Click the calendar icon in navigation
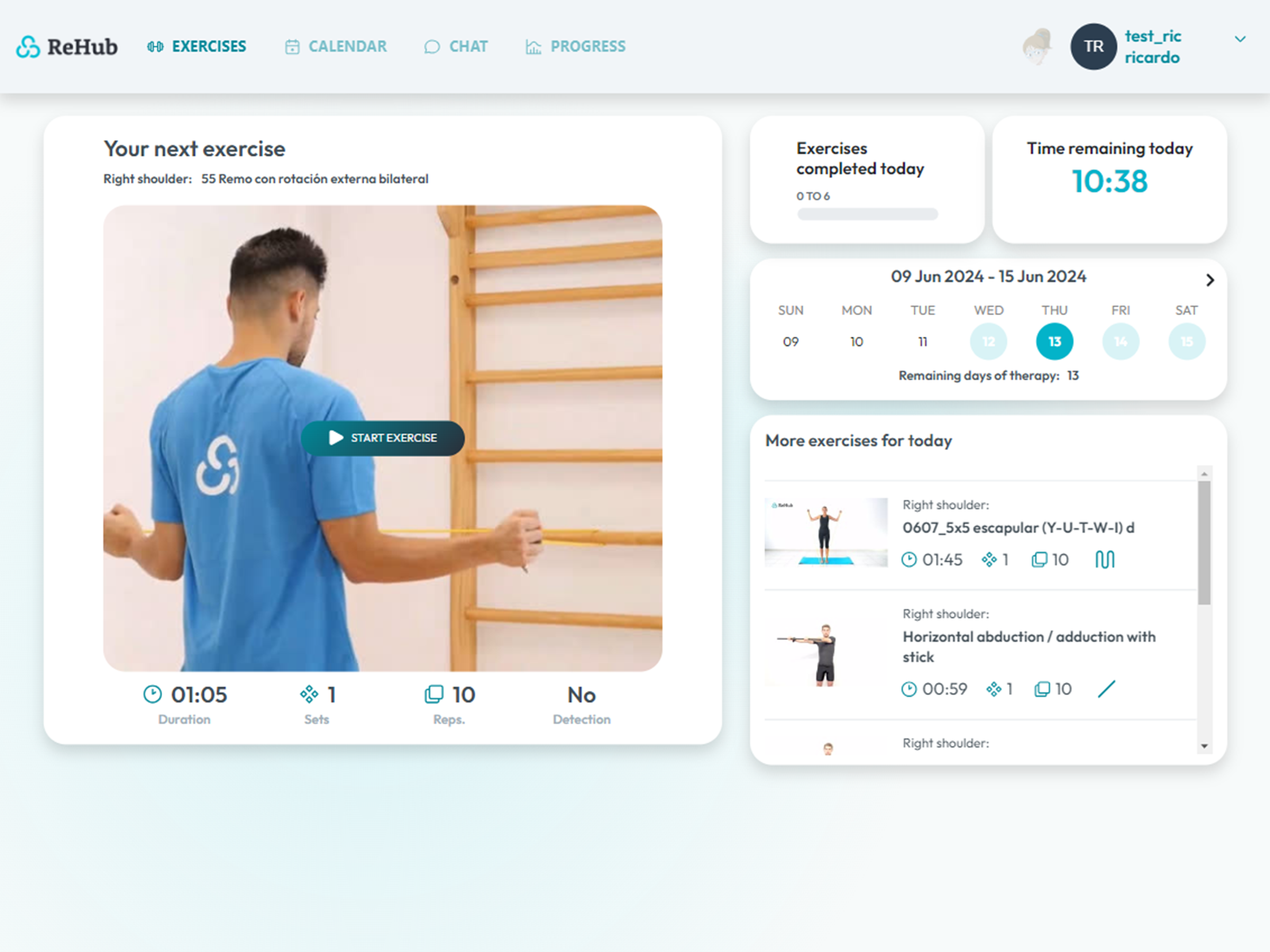Viewport: 1270px width, 952px height. point(292,46)
